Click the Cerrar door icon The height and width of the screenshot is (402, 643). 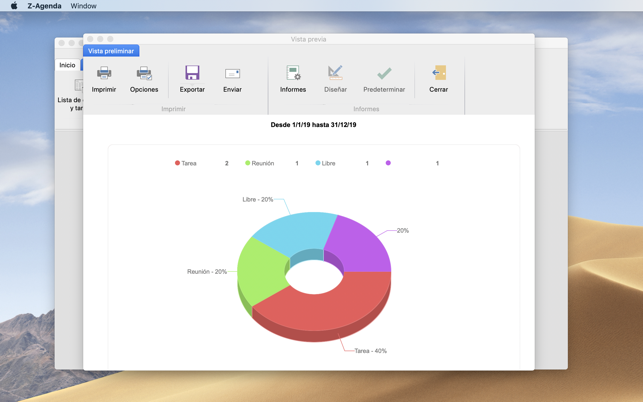(x=439, y=73)
